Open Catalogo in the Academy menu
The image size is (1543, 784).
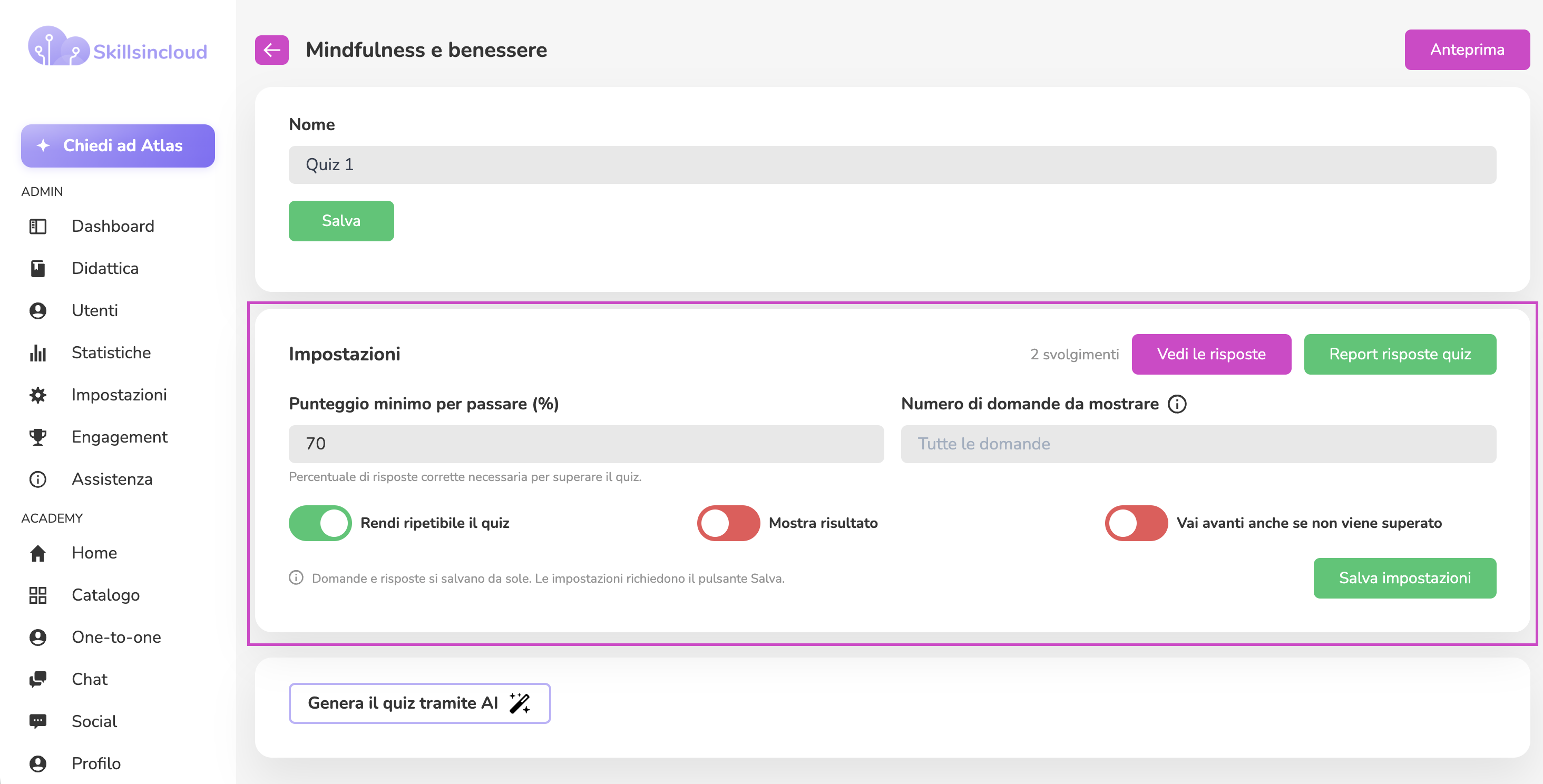pyautogui.click(x=105, y=595)
